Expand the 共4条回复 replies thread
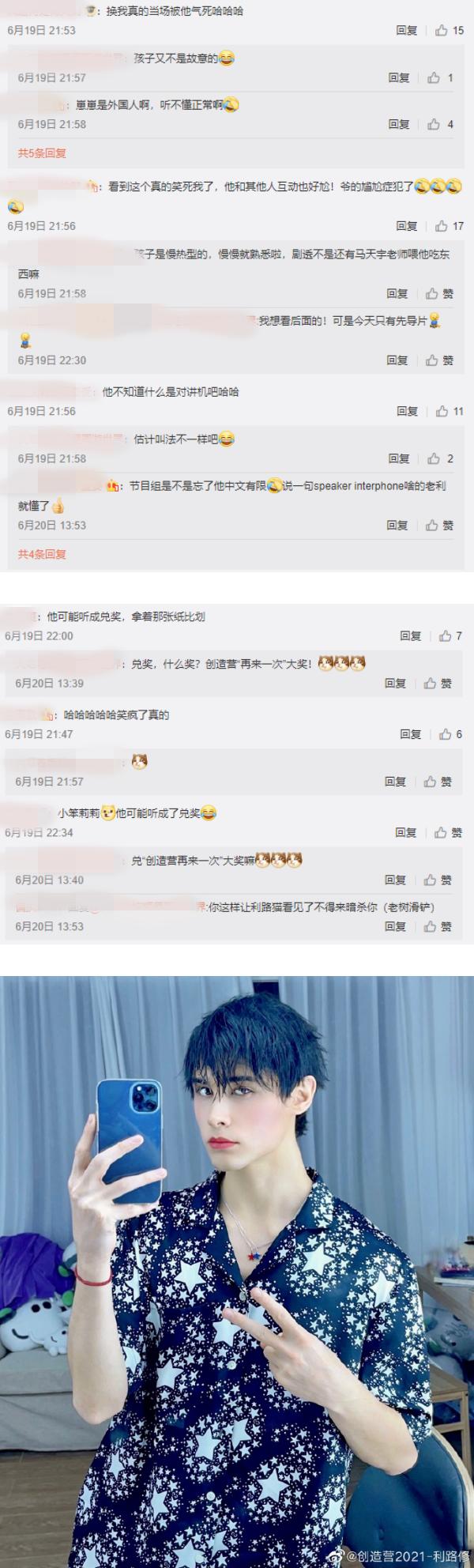 pos(42,554)
